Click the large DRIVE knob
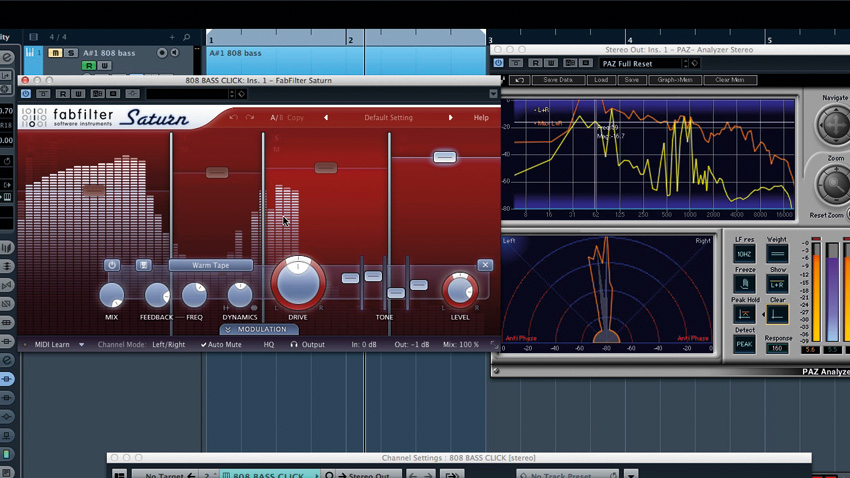 (298, 283)
